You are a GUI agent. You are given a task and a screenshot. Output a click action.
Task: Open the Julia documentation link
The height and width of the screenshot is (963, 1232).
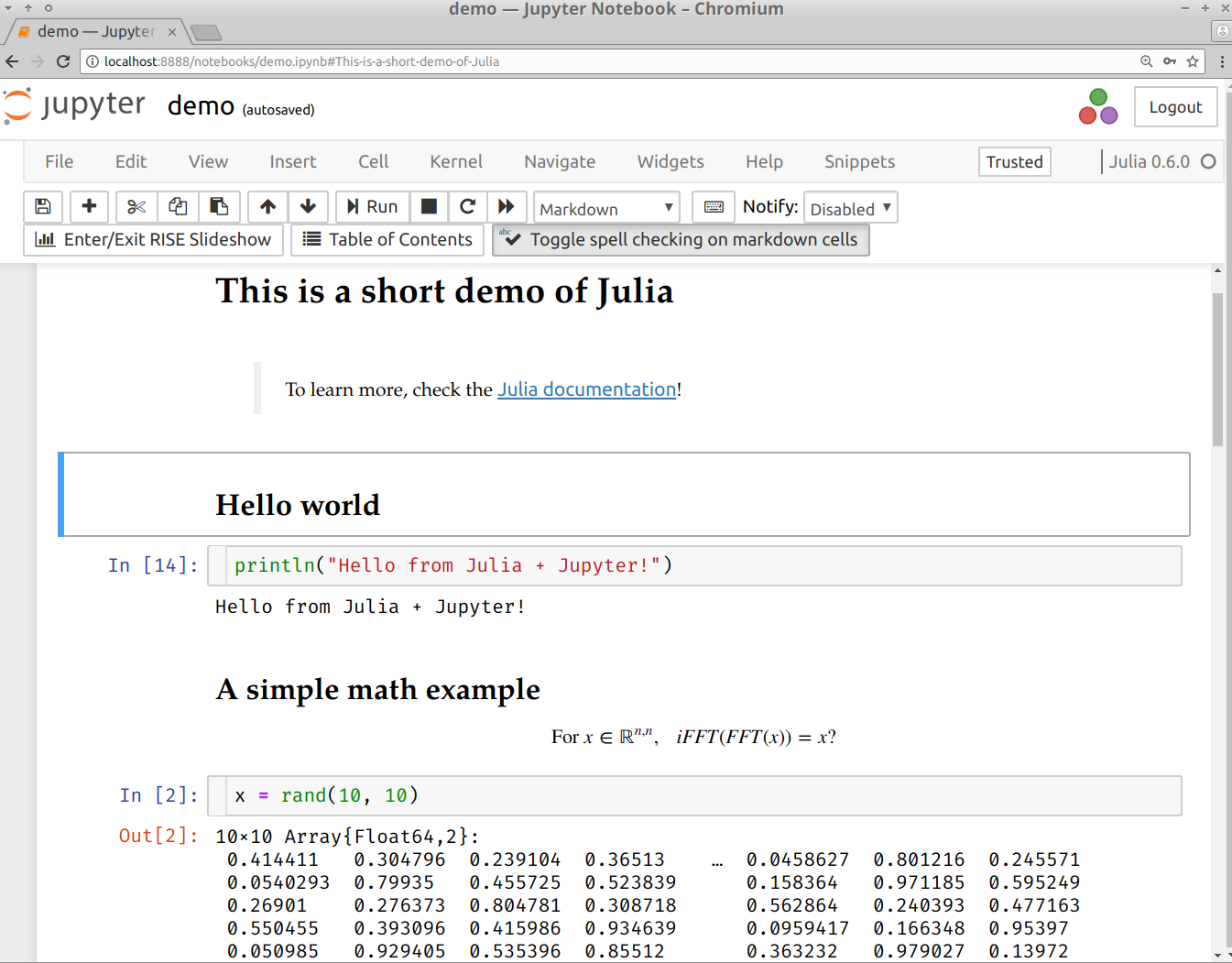click(x=586, y=389)
